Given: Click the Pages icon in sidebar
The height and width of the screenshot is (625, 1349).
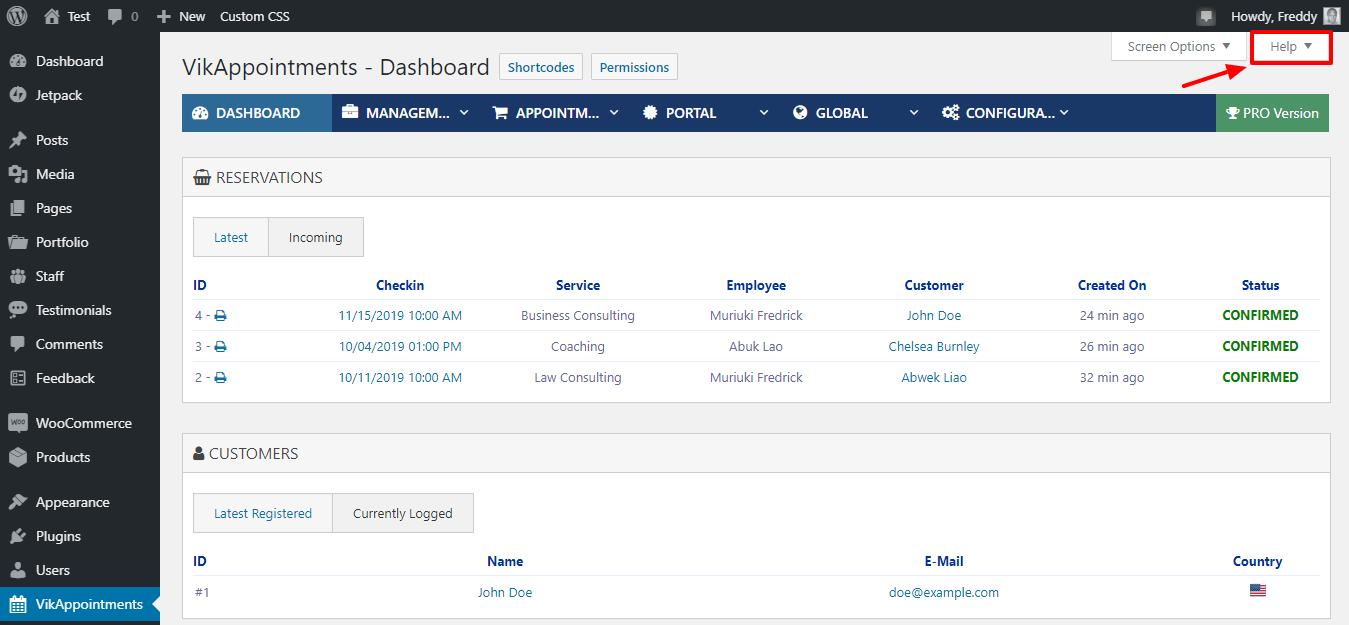Looking at the screenshot, I should [18, 208].
